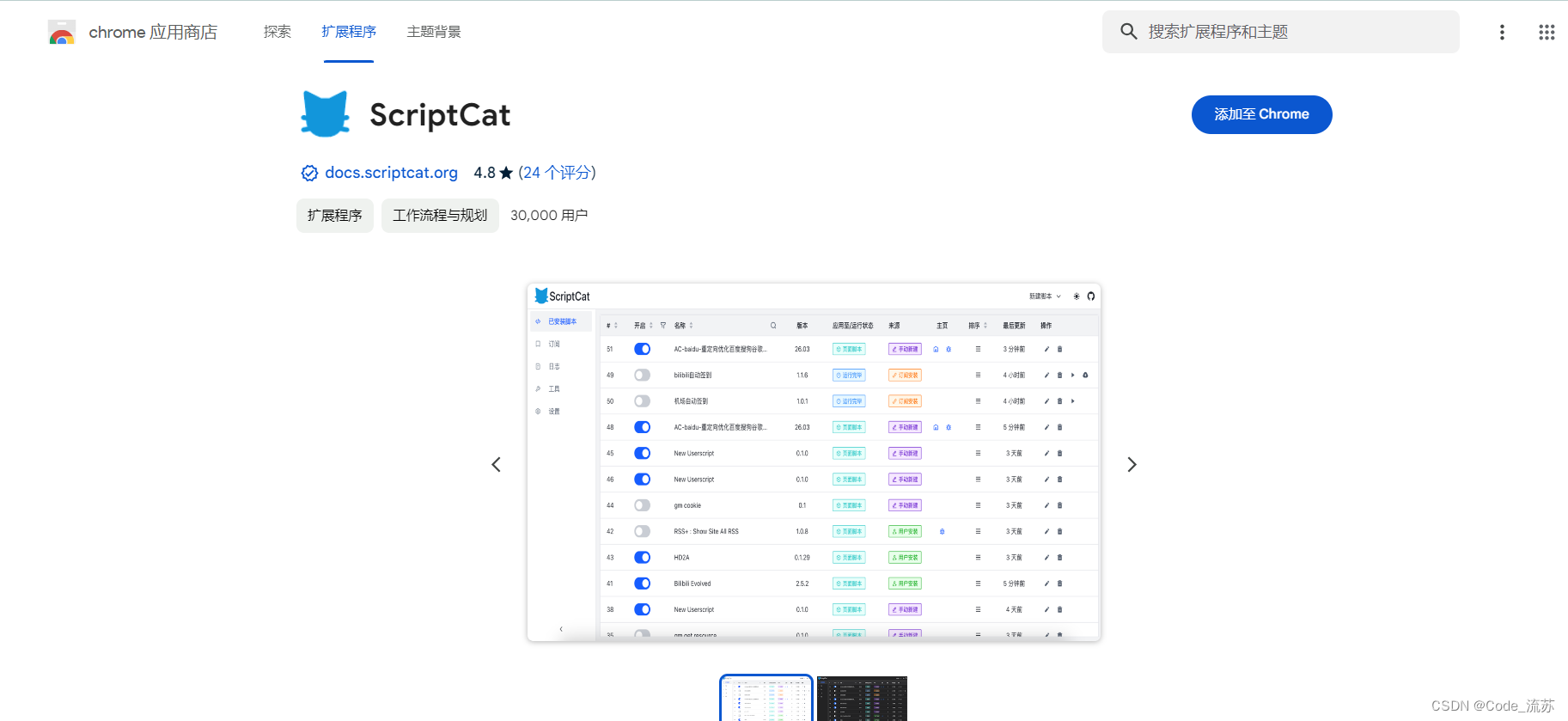Click the search magnifier icon

tap(1128, 32)
